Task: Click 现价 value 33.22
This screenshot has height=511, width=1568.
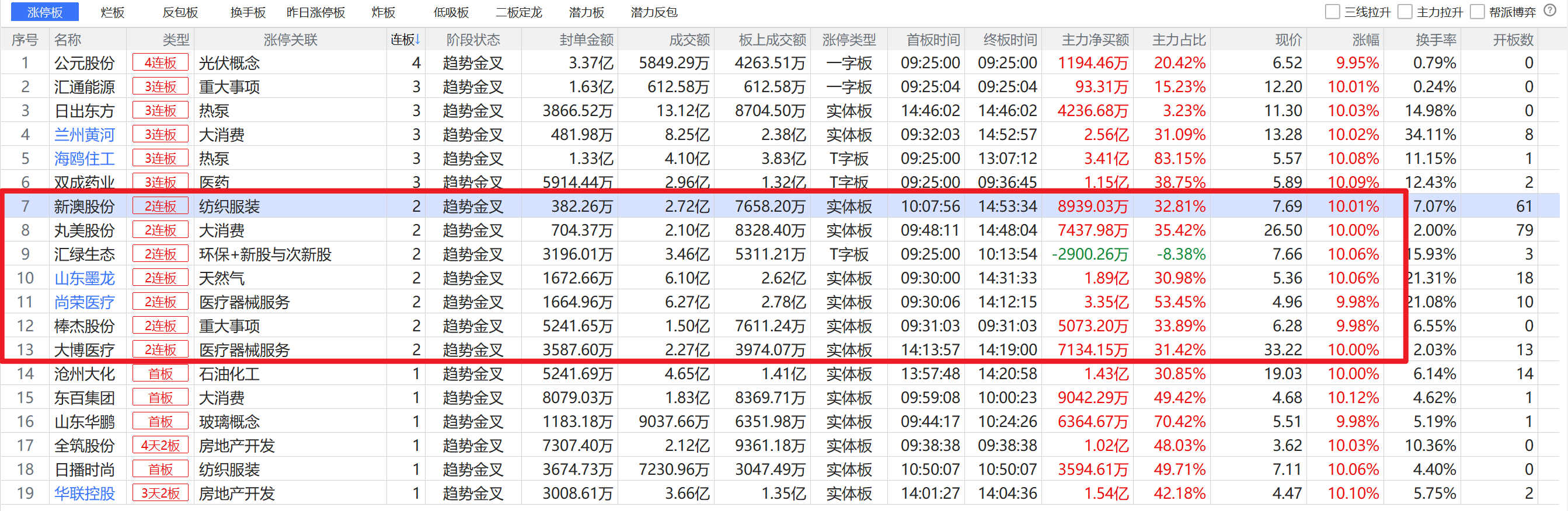Action: click(1283, 350)
